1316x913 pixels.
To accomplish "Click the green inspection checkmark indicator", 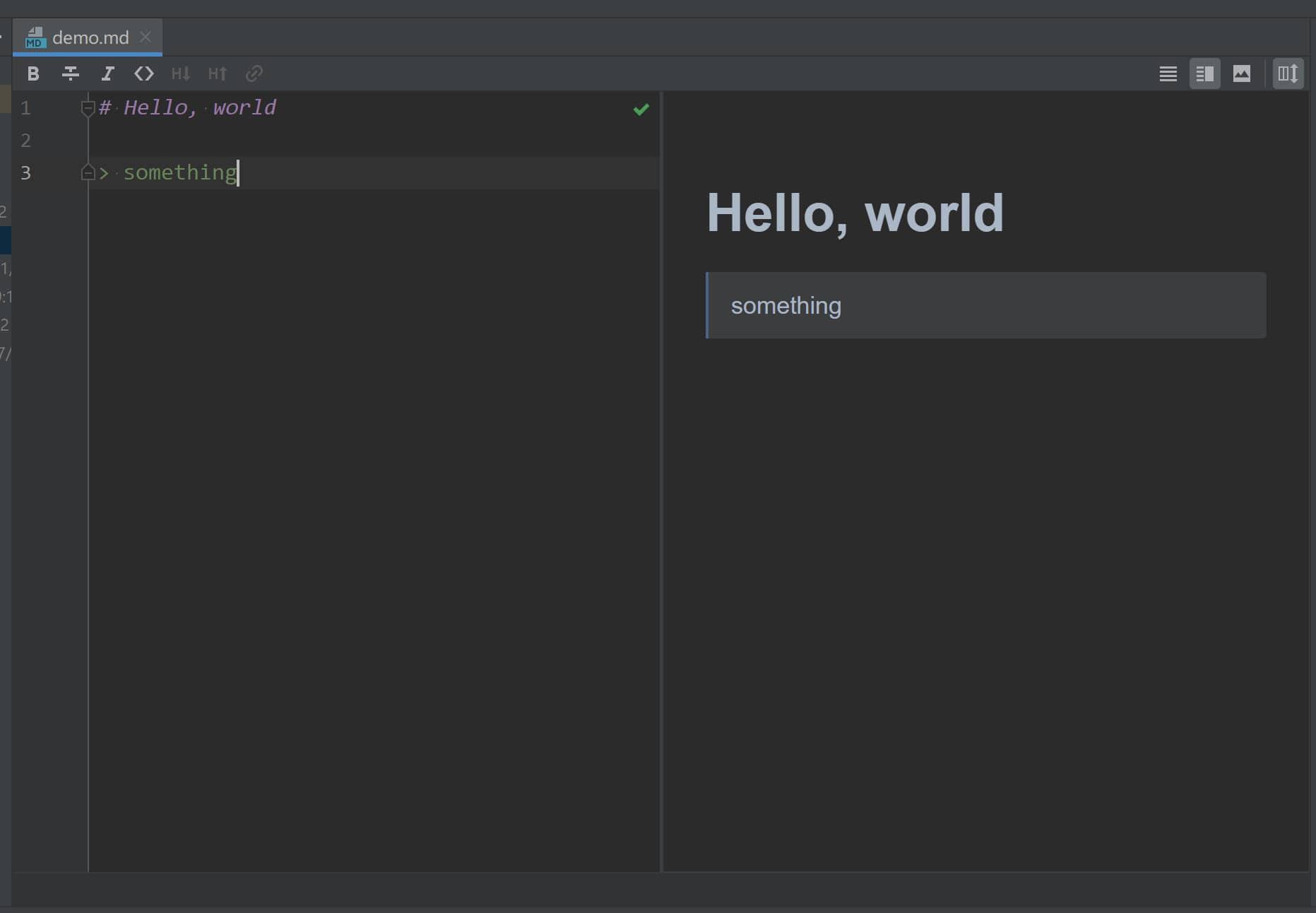I will tap(641, 109).
